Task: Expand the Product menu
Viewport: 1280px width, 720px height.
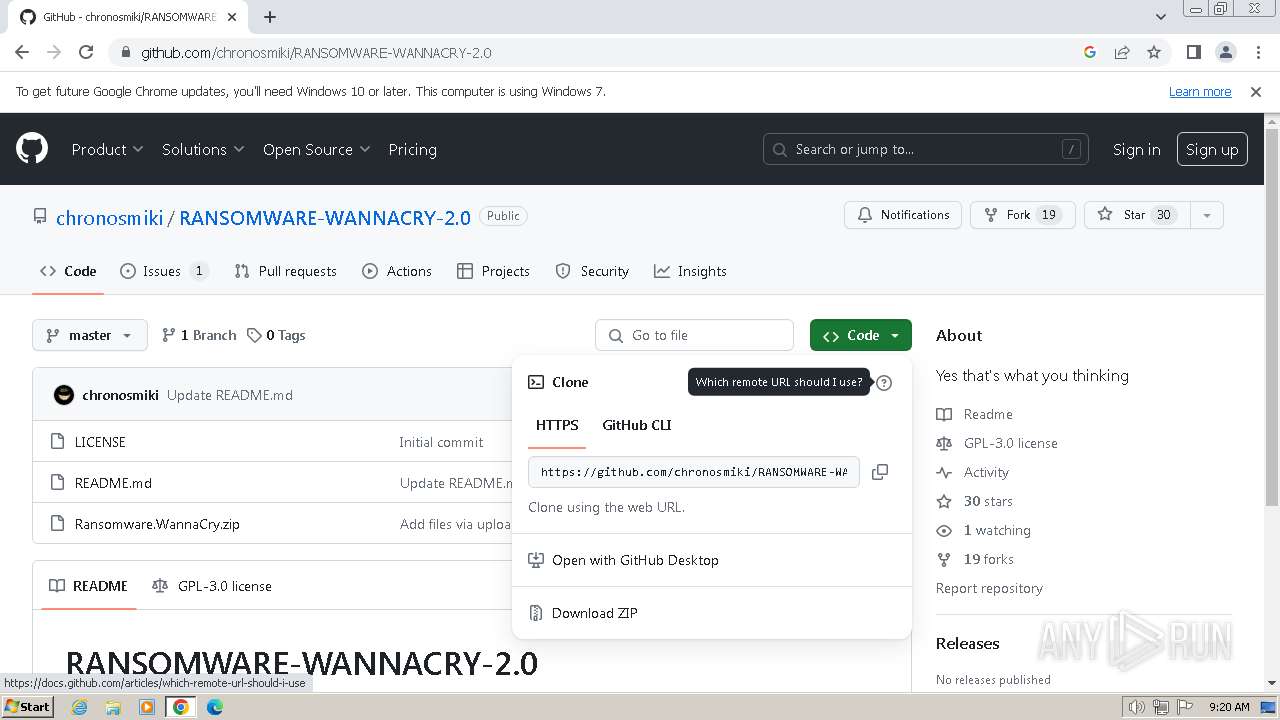Action: point(107,149)
